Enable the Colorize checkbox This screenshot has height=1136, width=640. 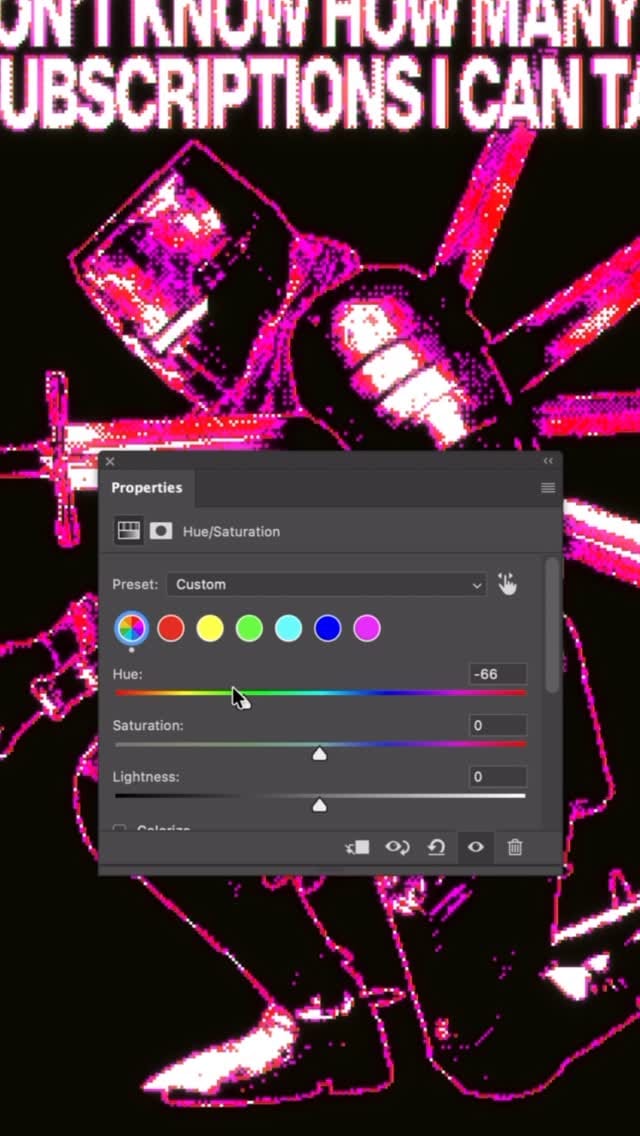coord(120,828)
